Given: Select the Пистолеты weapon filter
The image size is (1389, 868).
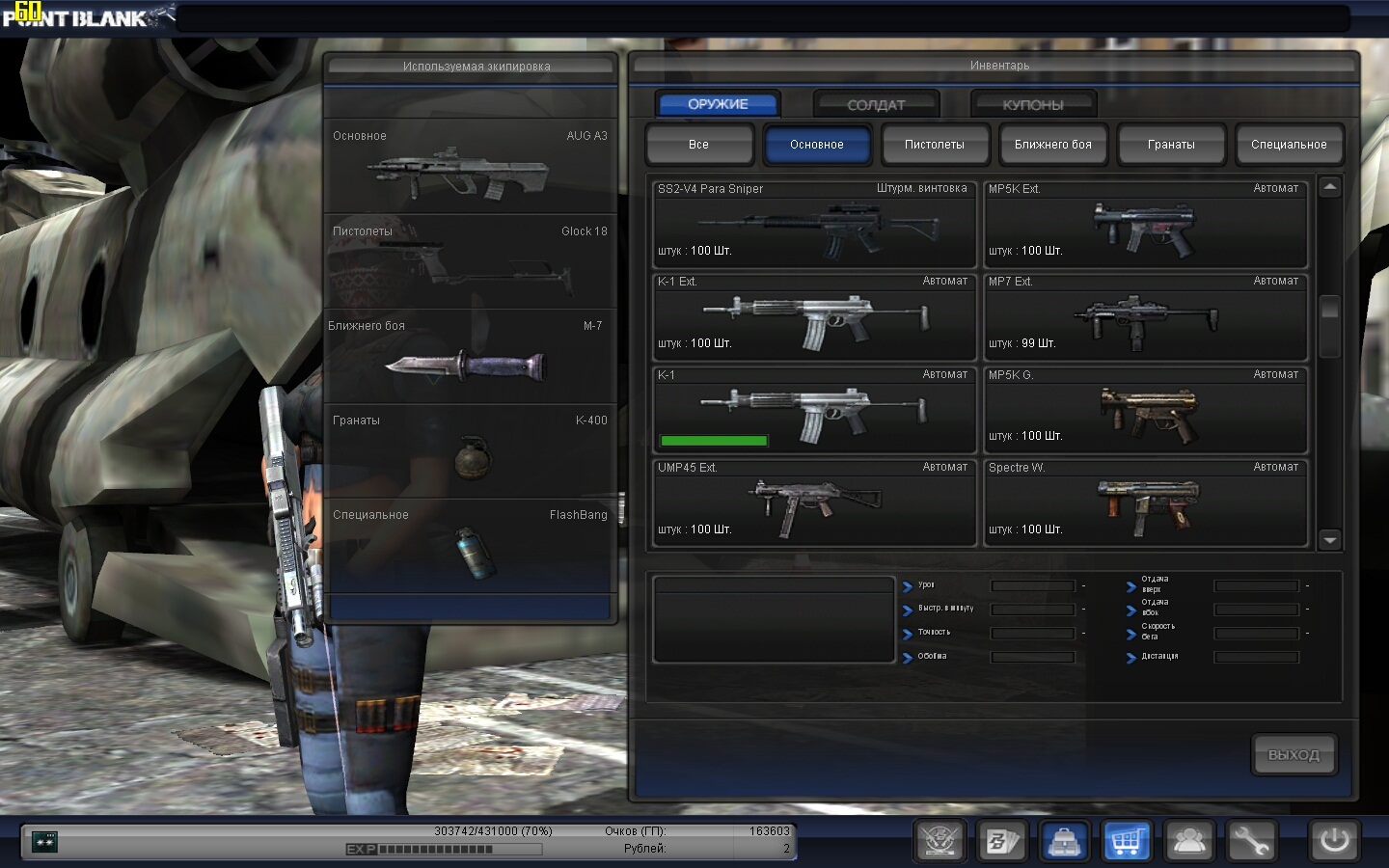Looking at the screenshot, I should 934,145.
